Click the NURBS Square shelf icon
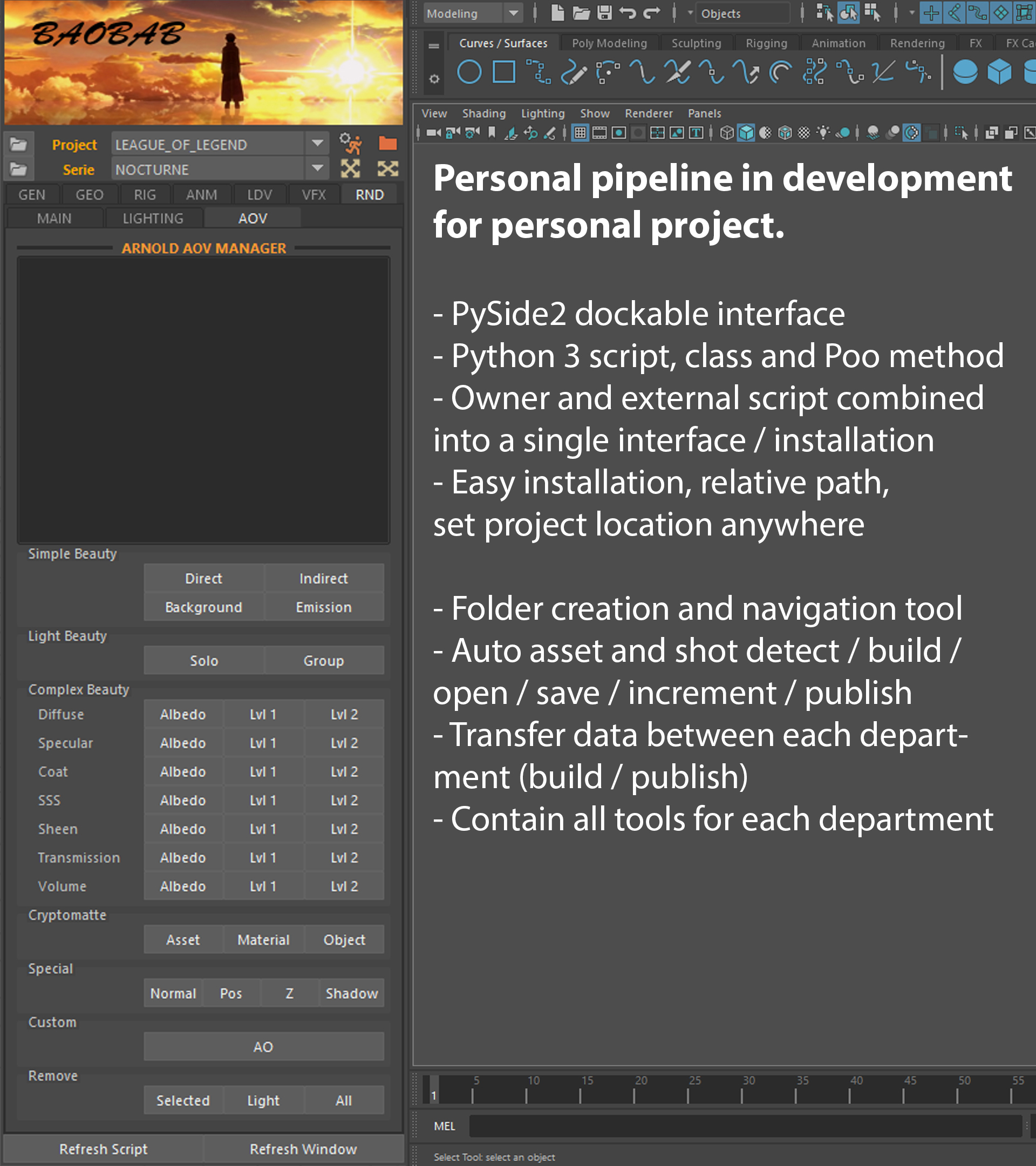Viewport: 1036px width, 1166px height. 504,72
